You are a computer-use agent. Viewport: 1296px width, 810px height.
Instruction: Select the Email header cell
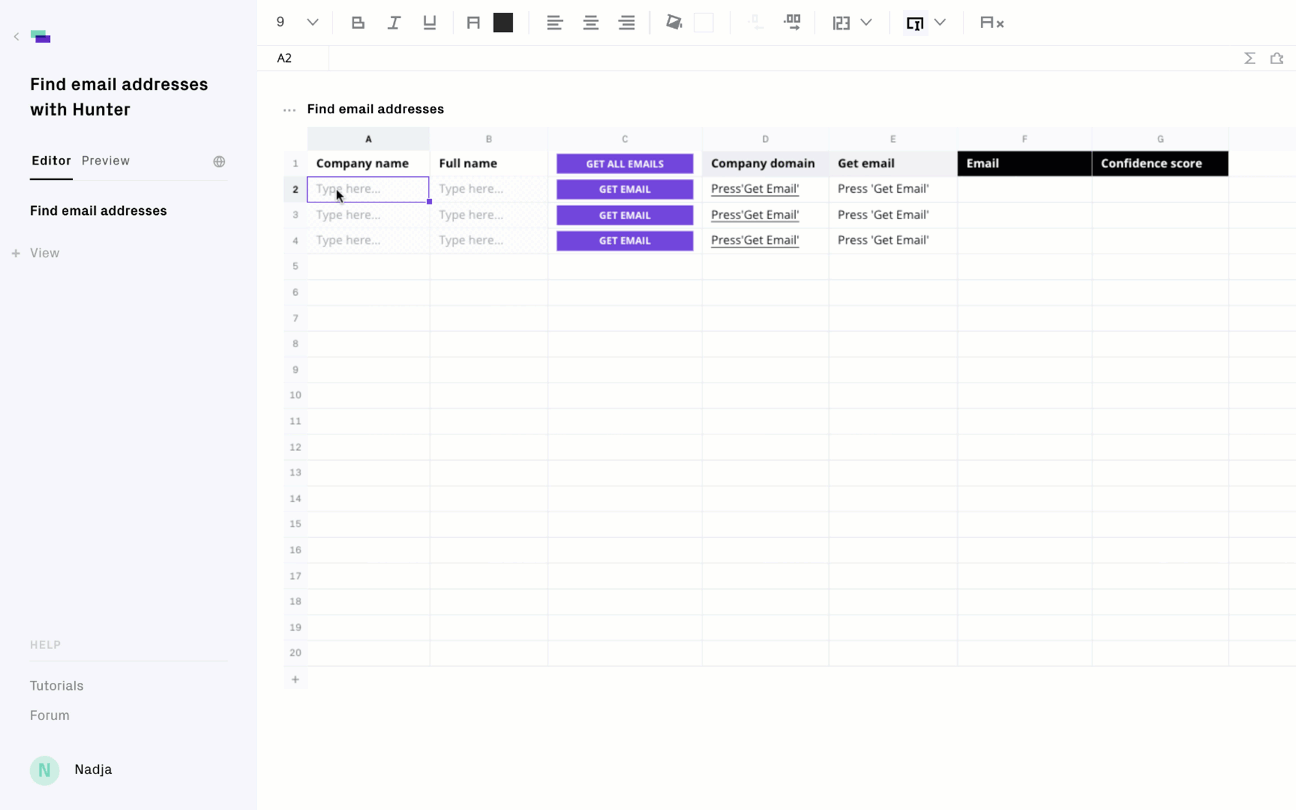[x=1024, y=164]
